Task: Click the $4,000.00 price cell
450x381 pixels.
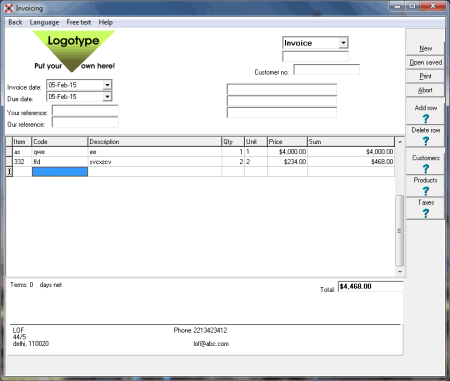Action: (287, 152)
